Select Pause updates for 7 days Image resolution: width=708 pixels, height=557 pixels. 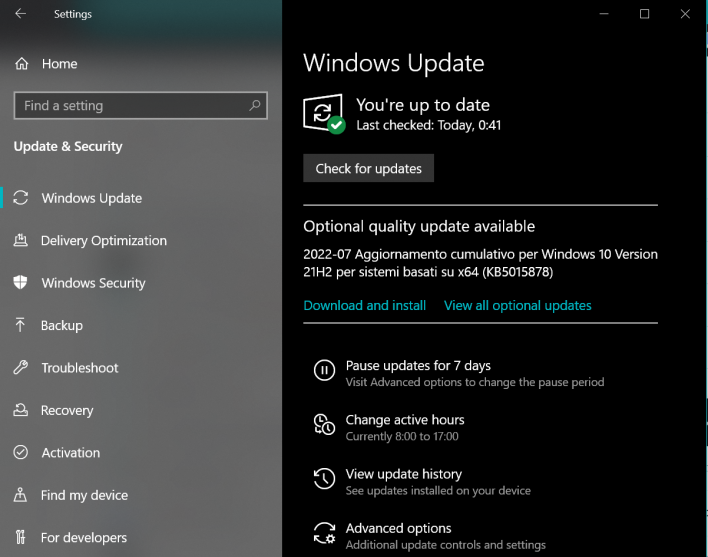tap(418, 365)
